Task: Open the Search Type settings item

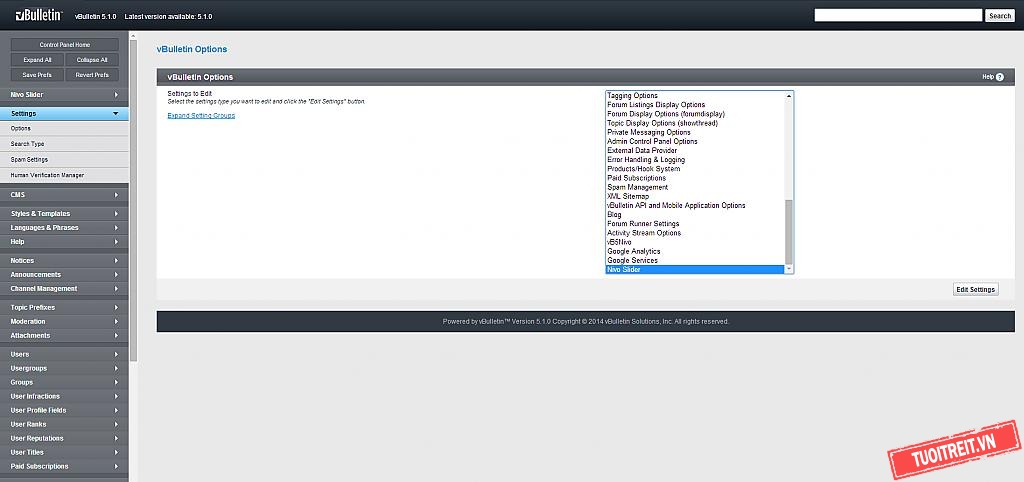Action: [x=28, y=144]
